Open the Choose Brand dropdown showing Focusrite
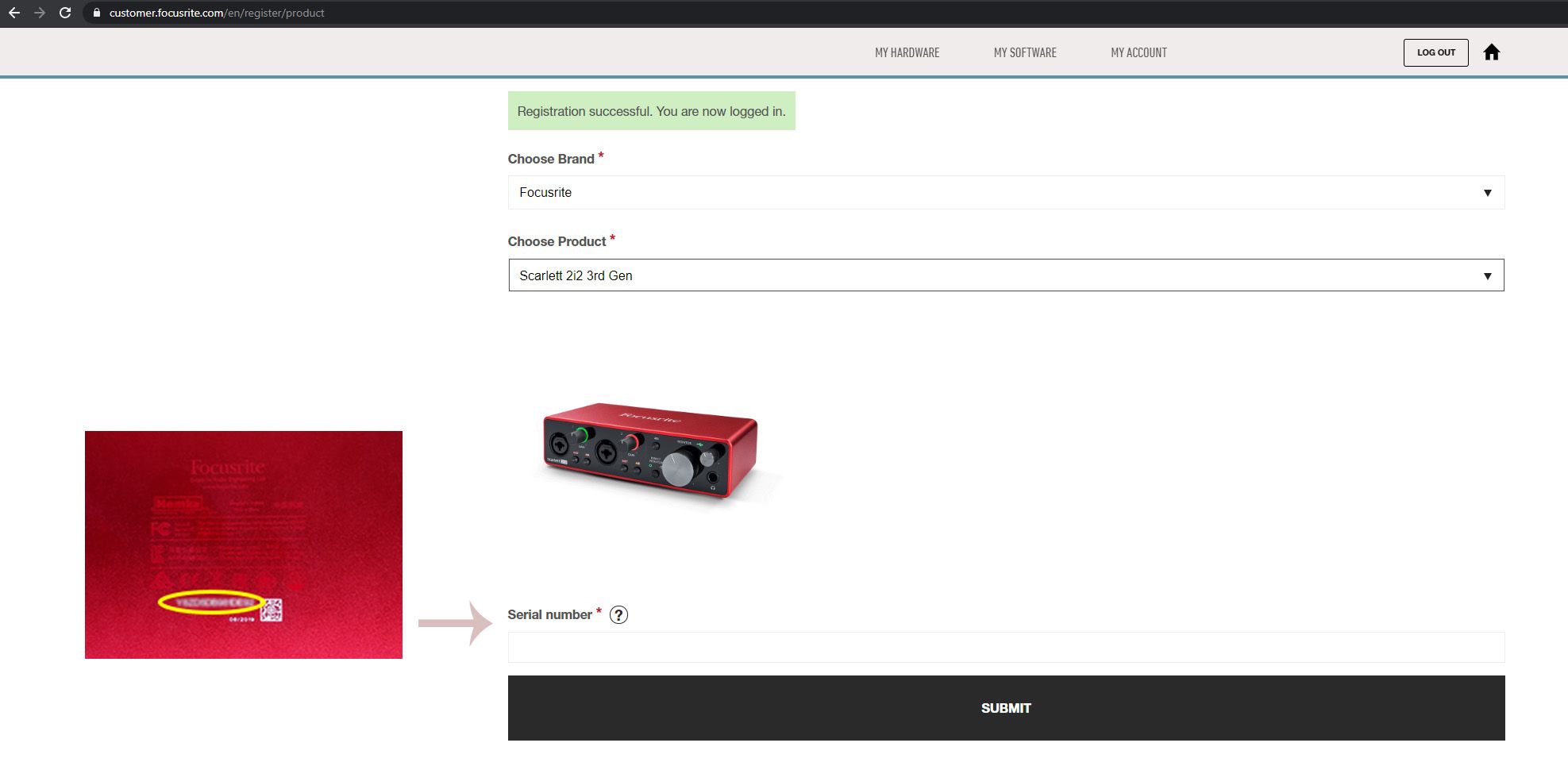Screen dimensions: 1568x762 click(1005, 193)
